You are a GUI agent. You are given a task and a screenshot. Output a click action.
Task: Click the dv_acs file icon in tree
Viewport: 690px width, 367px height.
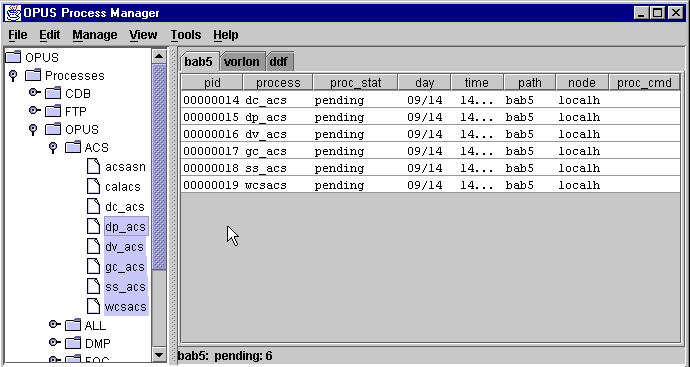[x=93, y=246]
